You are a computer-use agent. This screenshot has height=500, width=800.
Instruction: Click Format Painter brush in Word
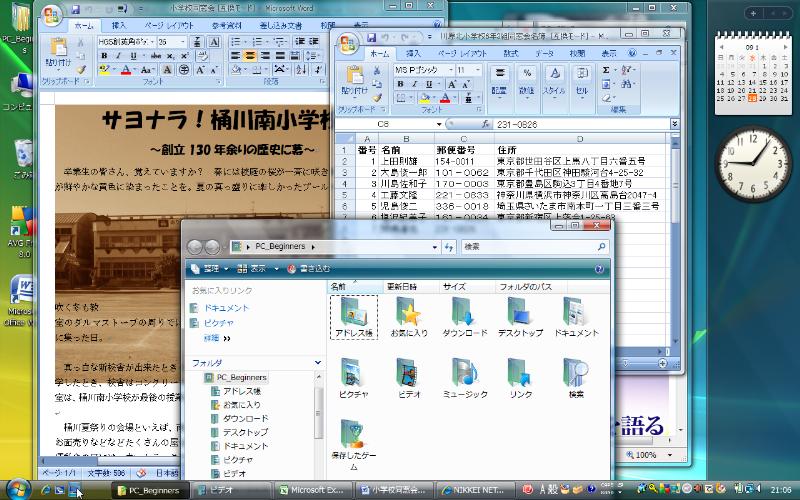tap(81, 69)
